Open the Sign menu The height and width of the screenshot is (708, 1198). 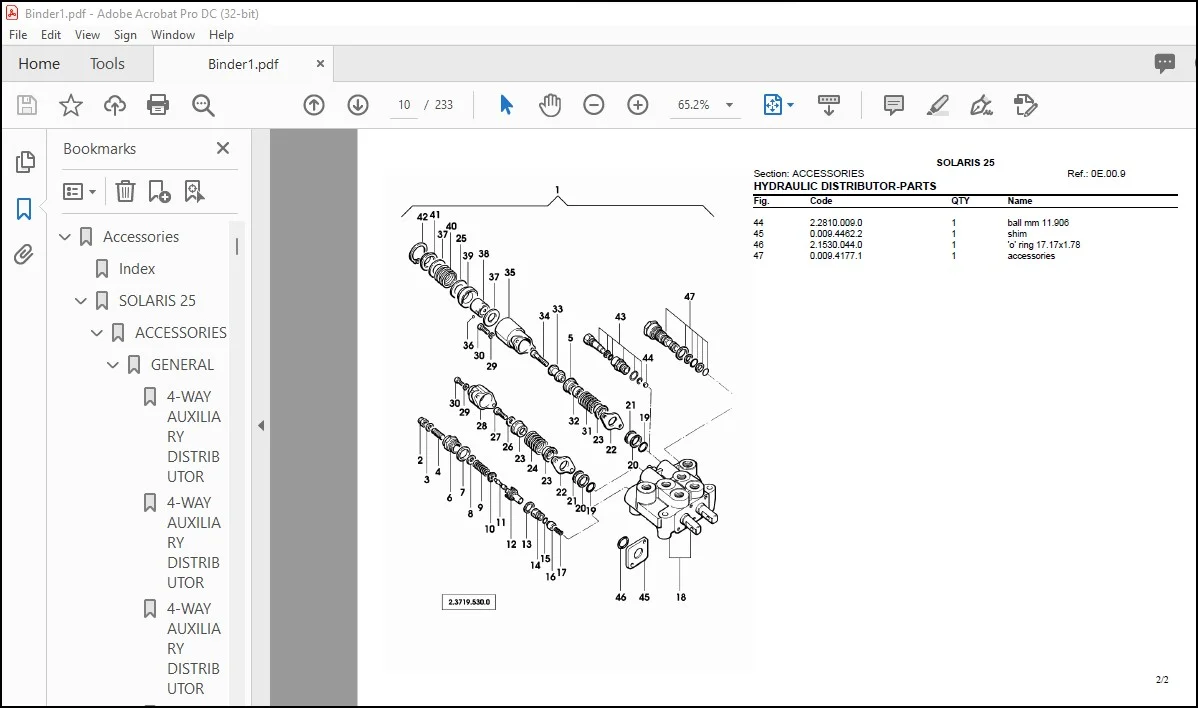point(125,34)
